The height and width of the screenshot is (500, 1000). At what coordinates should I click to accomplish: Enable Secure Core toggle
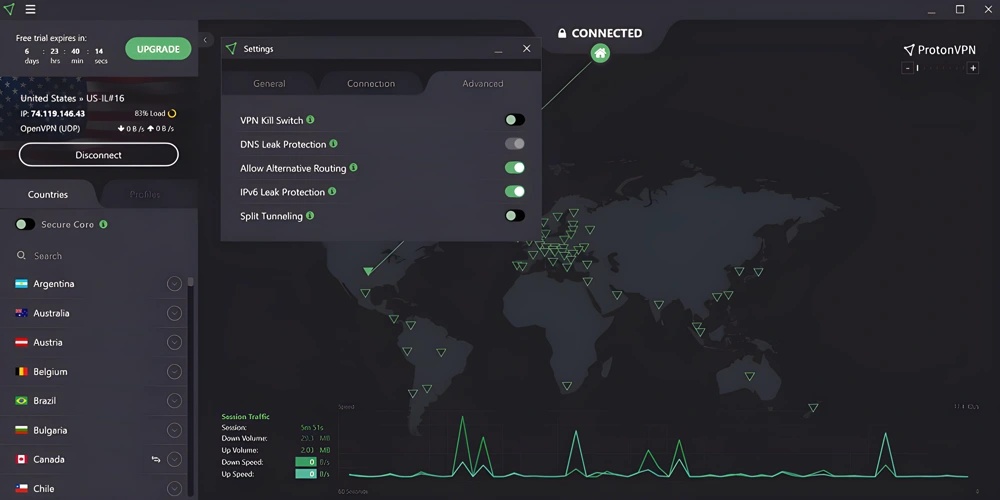pos(26,224)
